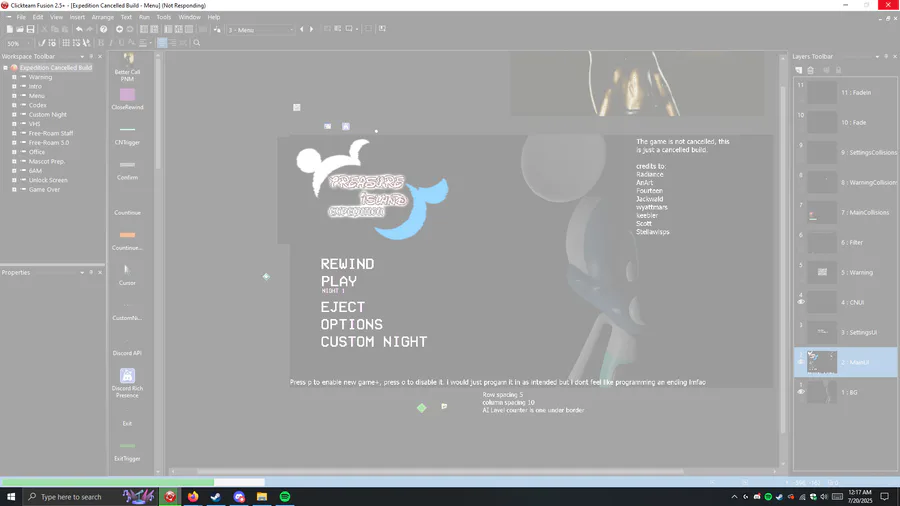Screen dimensions: 900x506
Task: Click the align left text icon
Action: click(x=162, y=43)
